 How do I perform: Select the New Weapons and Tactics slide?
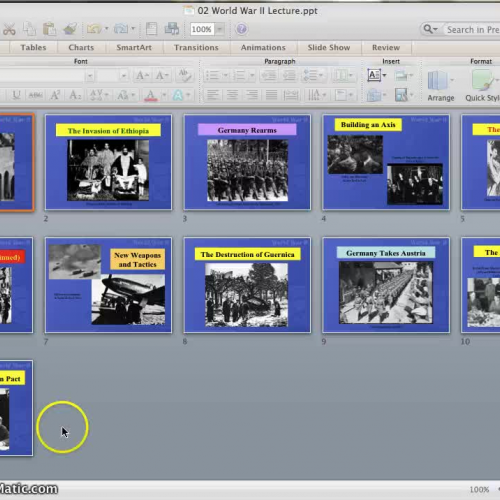(x=108, y=285)
